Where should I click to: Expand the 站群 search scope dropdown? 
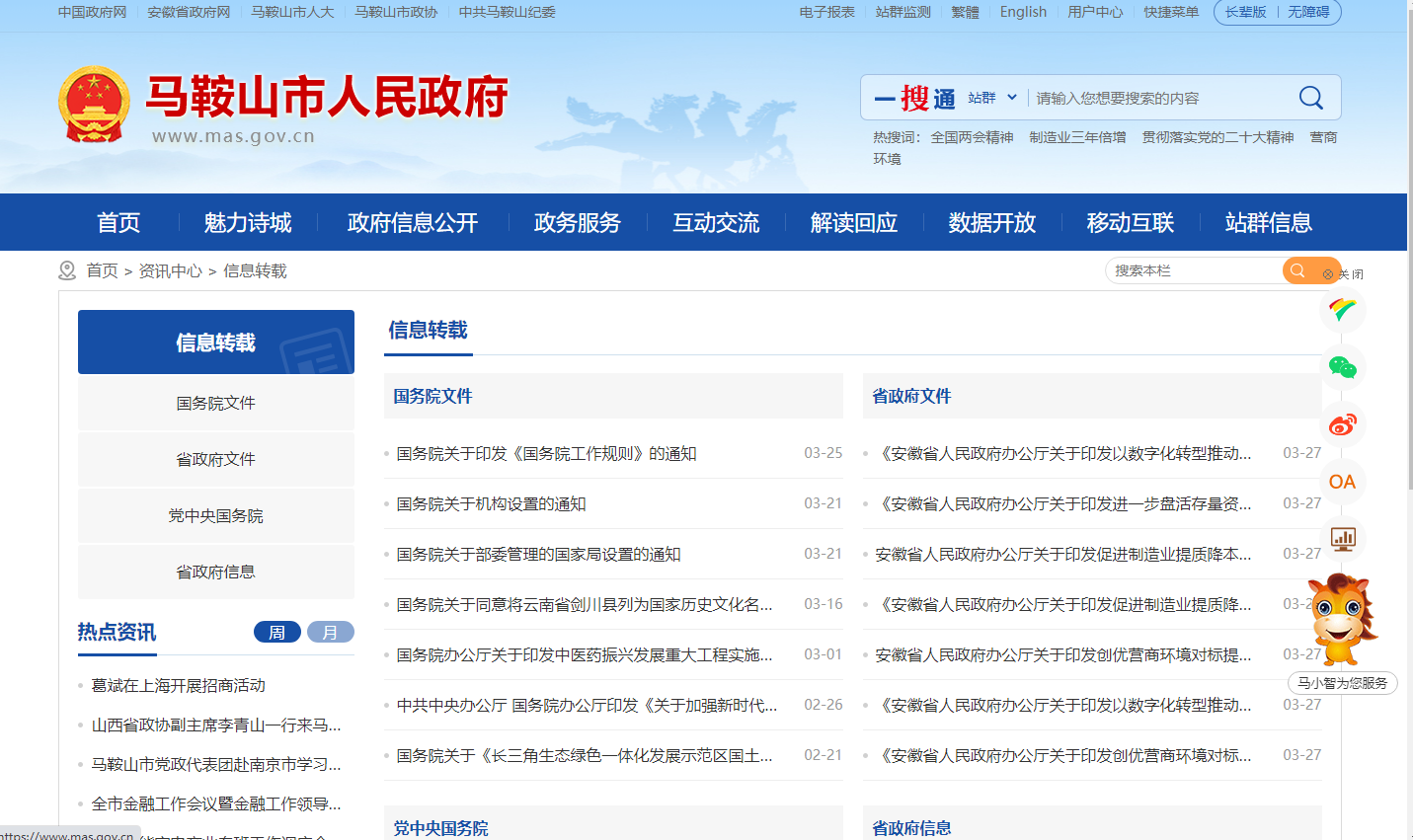coord(992,98)
